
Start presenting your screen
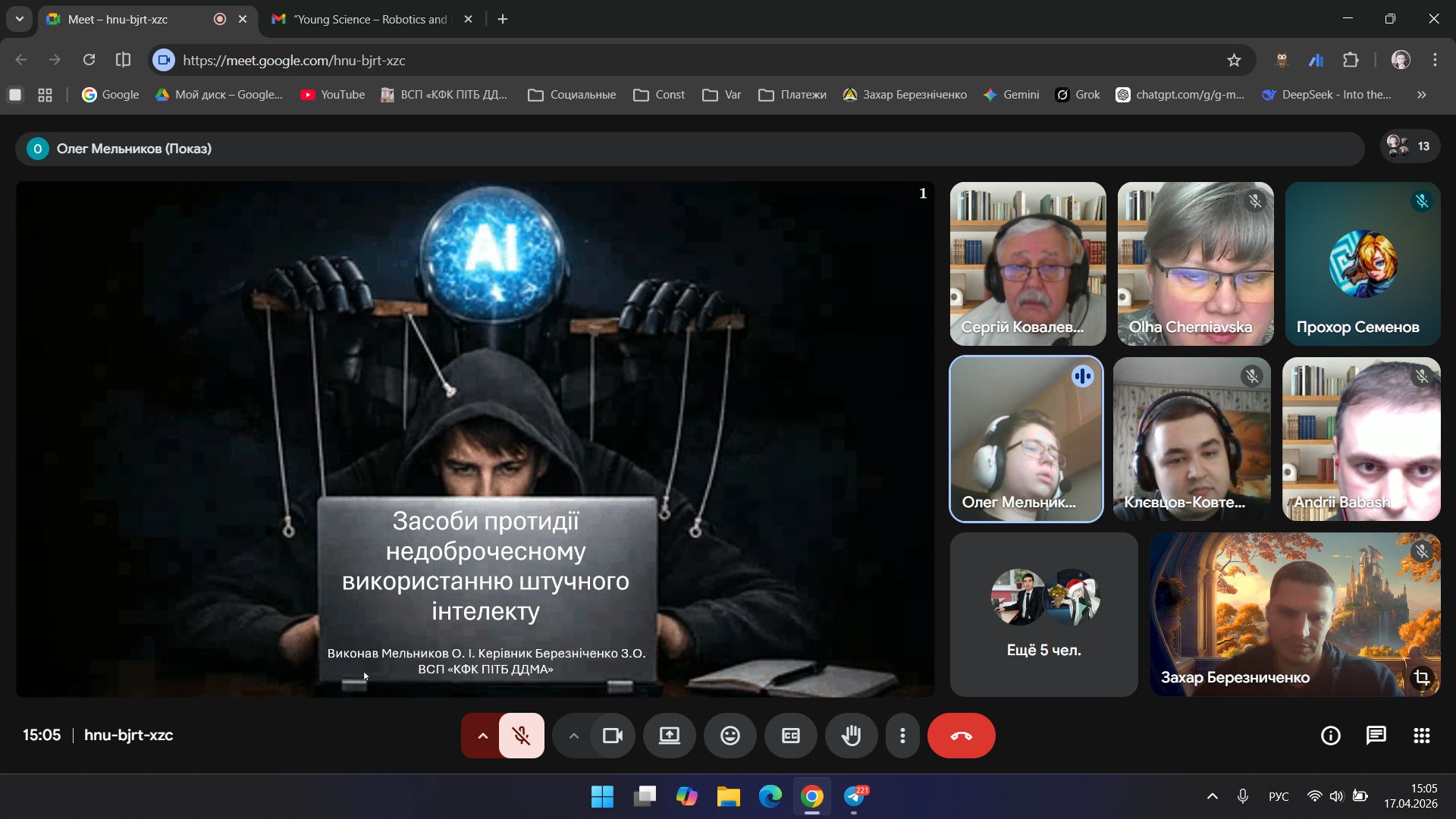tap(670, 736)
